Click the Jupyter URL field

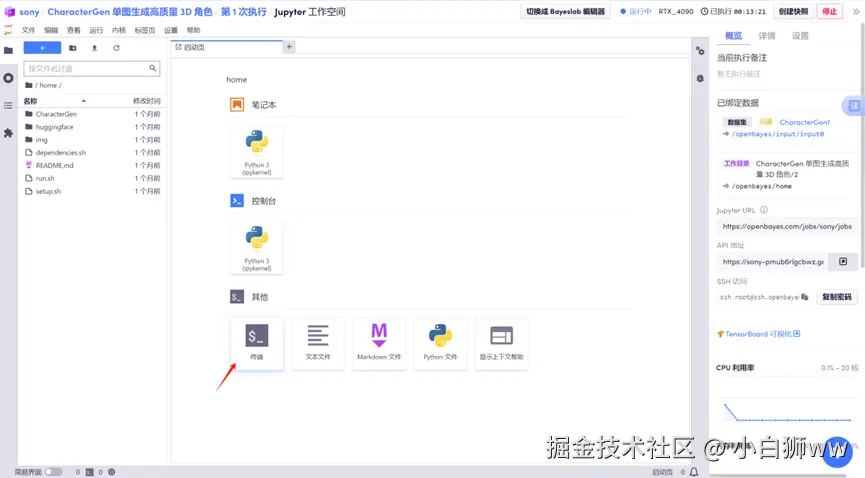787,226
